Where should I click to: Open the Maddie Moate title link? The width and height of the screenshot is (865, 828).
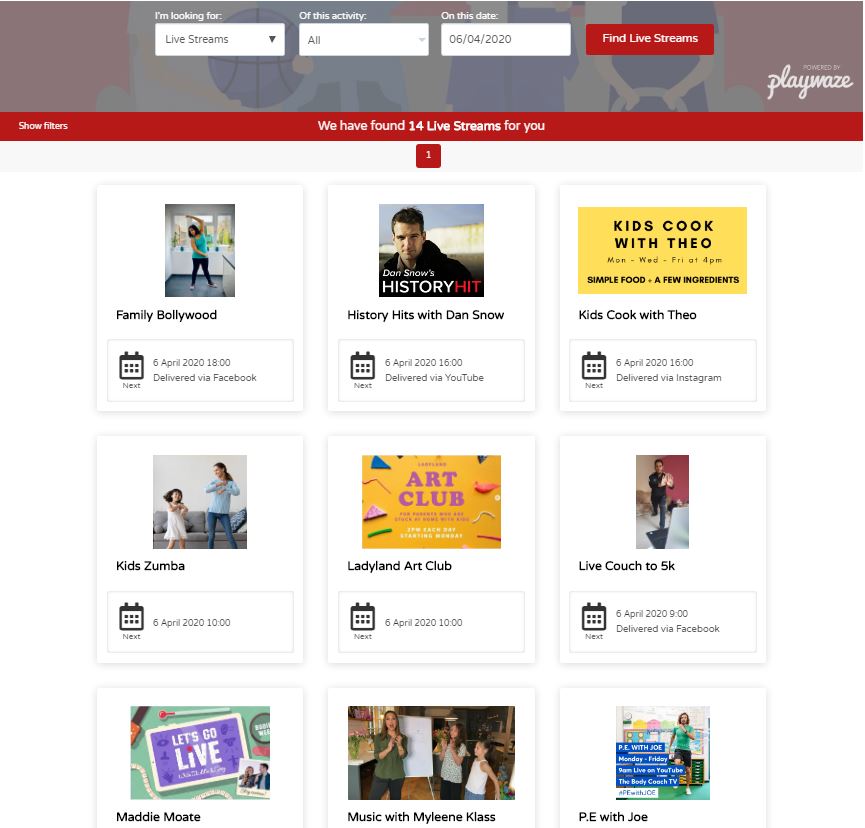[158, 817]
